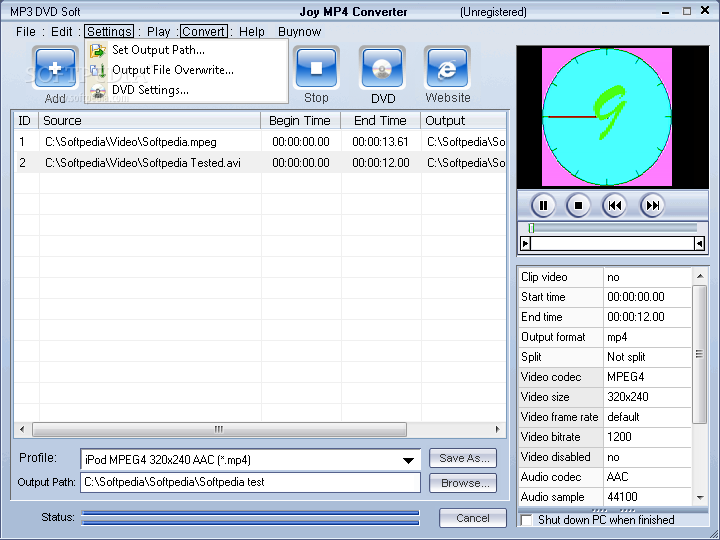Select row with Softpedia Tested.avi source
This screenshot has width=720, height=540.
261,163
